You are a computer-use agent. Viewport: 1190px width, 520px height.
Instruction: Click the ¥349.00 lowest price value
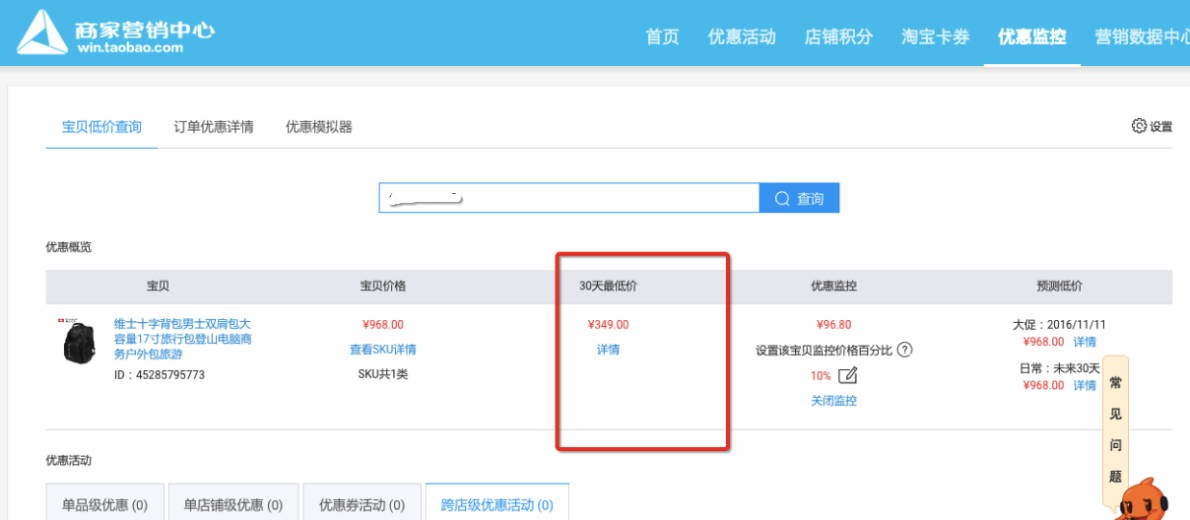click(608, 325)
